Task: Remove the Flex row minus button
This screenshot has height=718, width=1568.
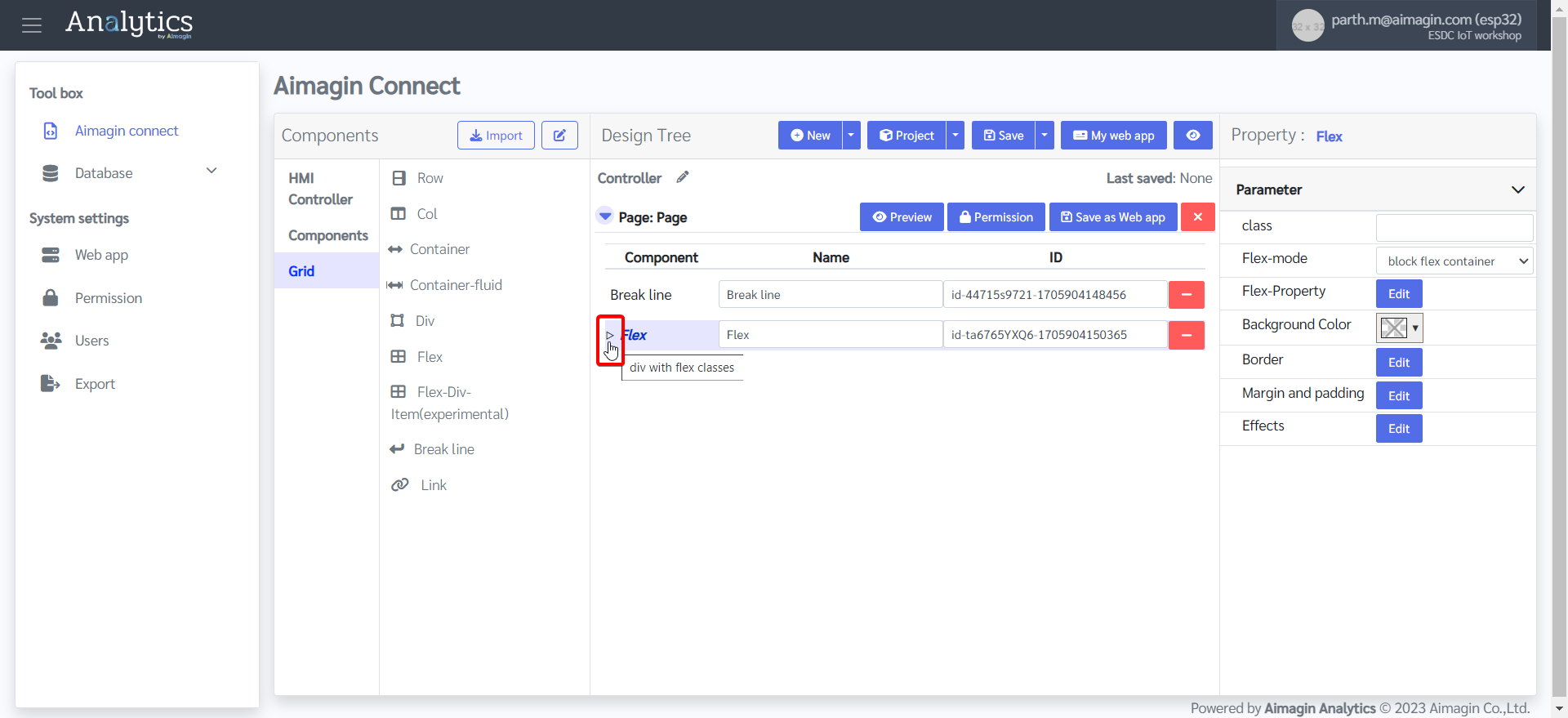Action: click(x=1187, y=335)
